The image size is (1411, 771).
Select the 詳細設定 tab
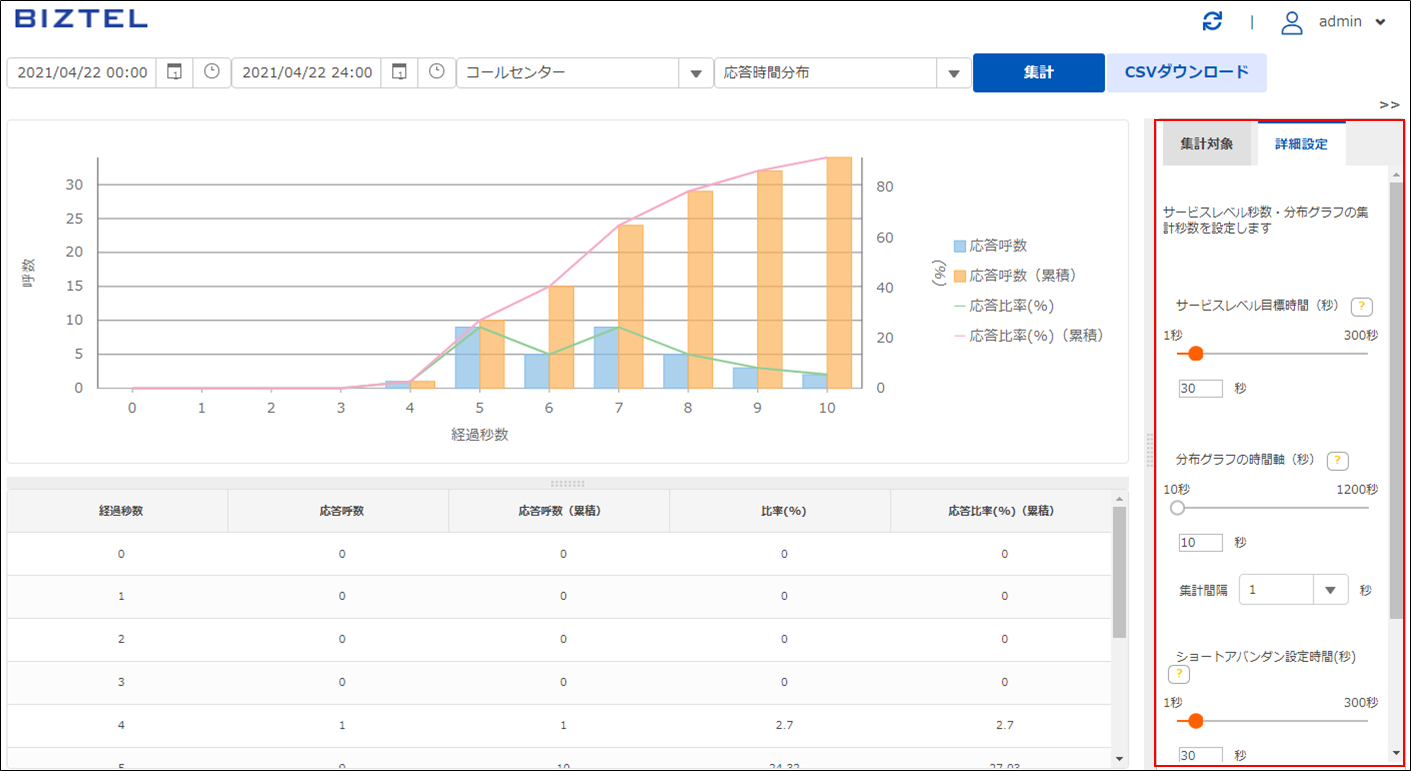coord(1301,144)
